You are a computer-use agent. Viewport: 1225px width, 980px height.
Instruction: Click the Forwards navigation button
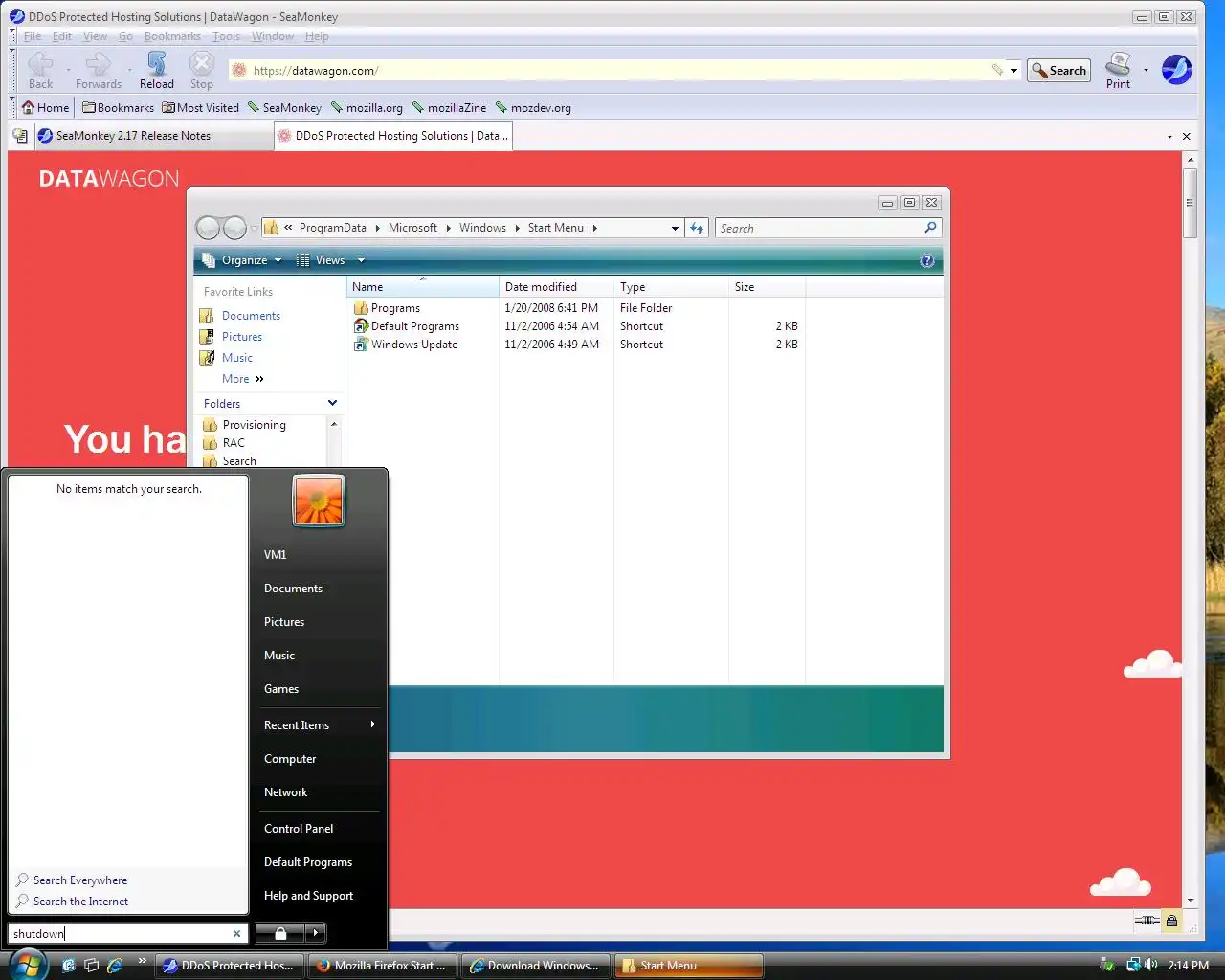[99, 71]
